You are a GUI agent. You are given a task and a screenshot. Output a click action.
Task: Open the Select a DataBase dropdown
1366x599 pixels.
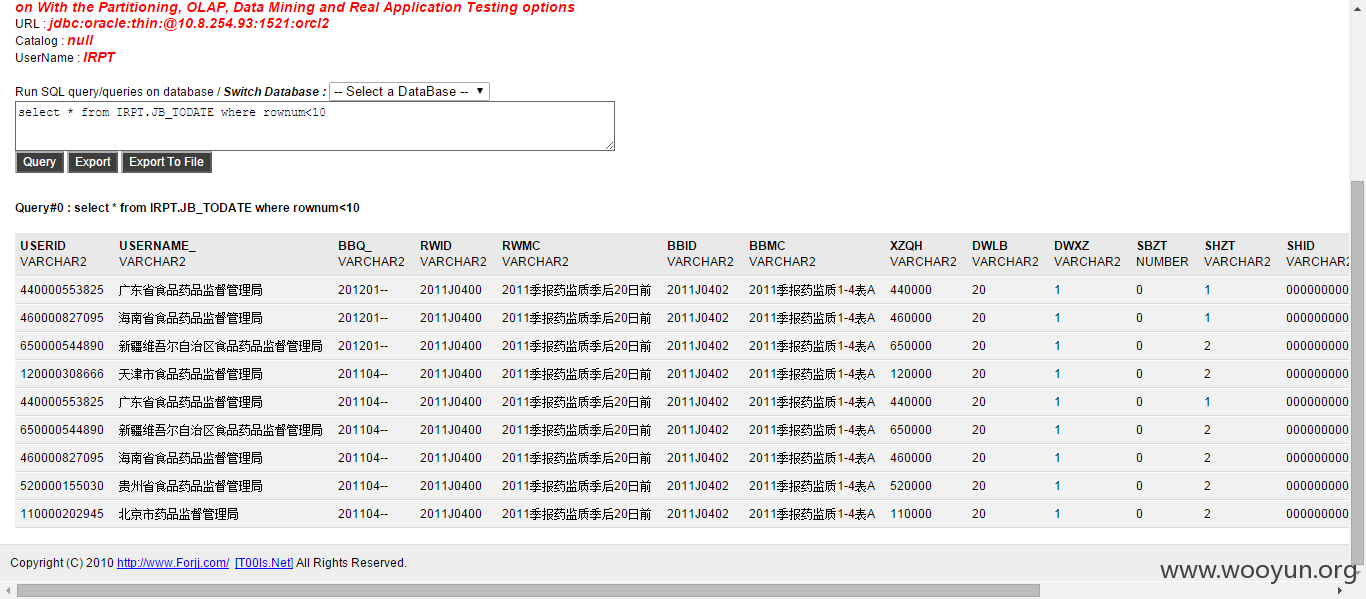409,91
